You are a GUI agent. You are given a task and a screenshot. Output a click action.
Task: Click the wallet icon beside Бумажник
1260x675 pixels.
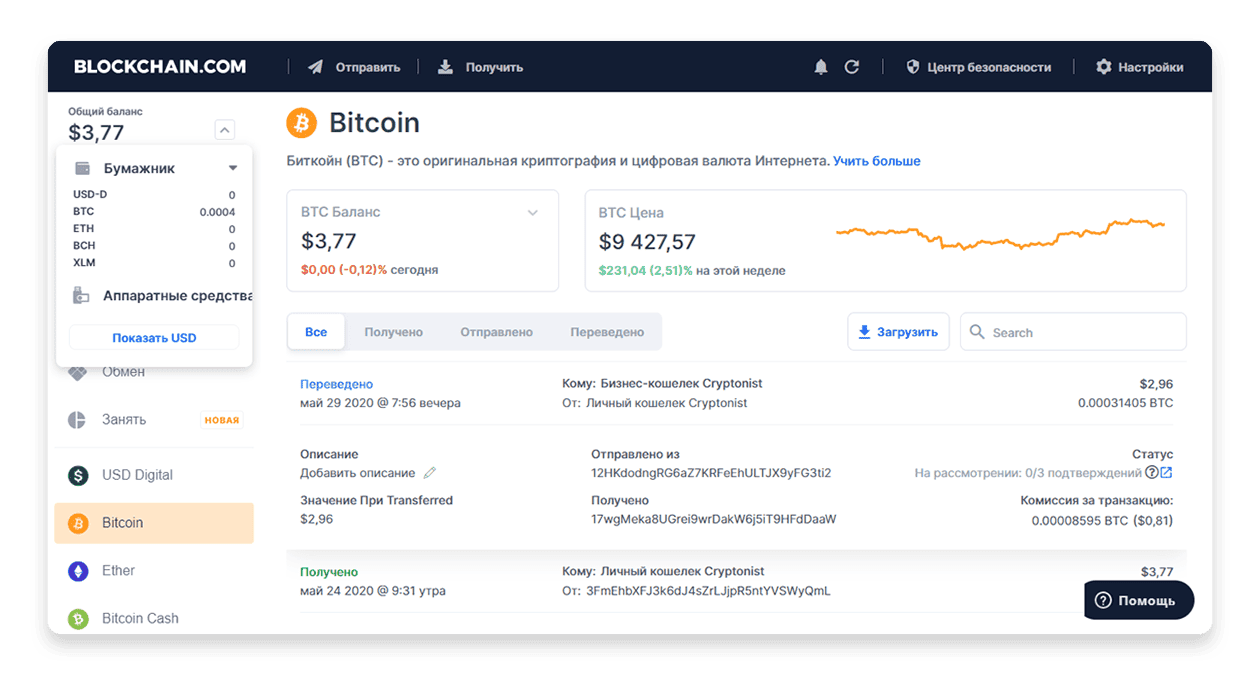click(83, 168)
